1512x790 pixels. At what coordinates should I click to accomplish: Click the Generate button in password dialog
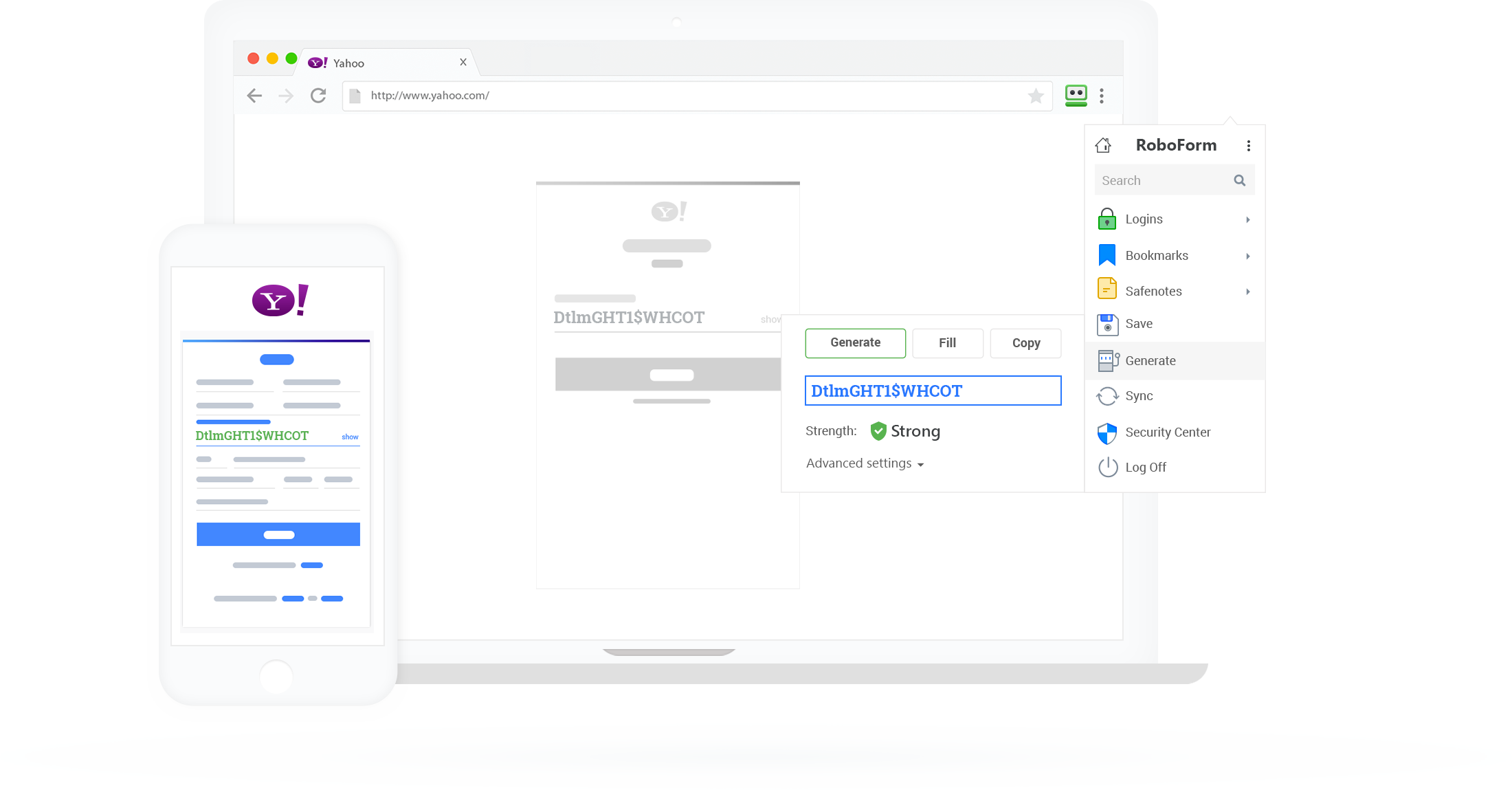point(855,343)
